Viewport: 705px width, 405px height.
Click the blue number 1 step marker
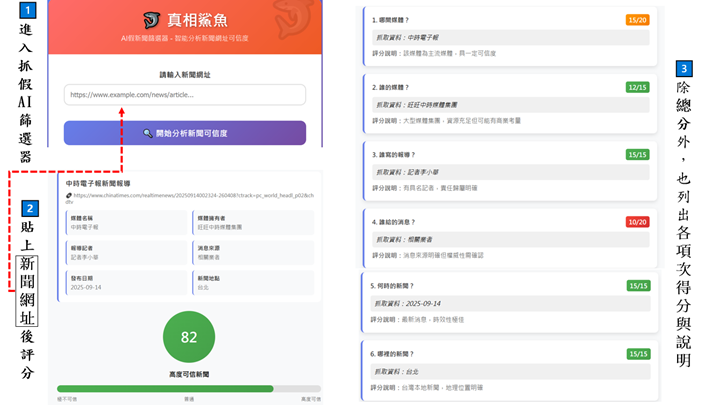(x=28, y=12)
